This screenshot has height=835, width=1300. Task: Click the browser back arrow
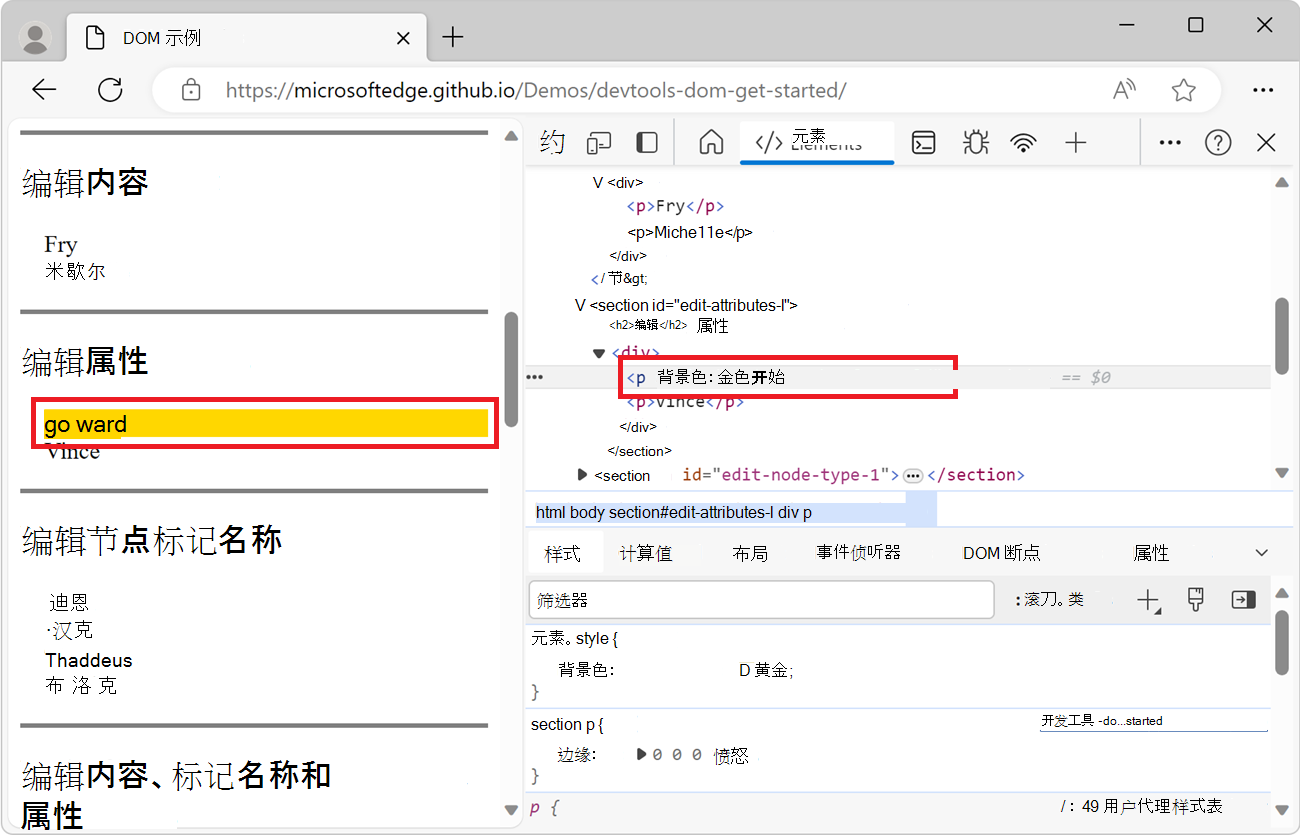coord(44,90)
